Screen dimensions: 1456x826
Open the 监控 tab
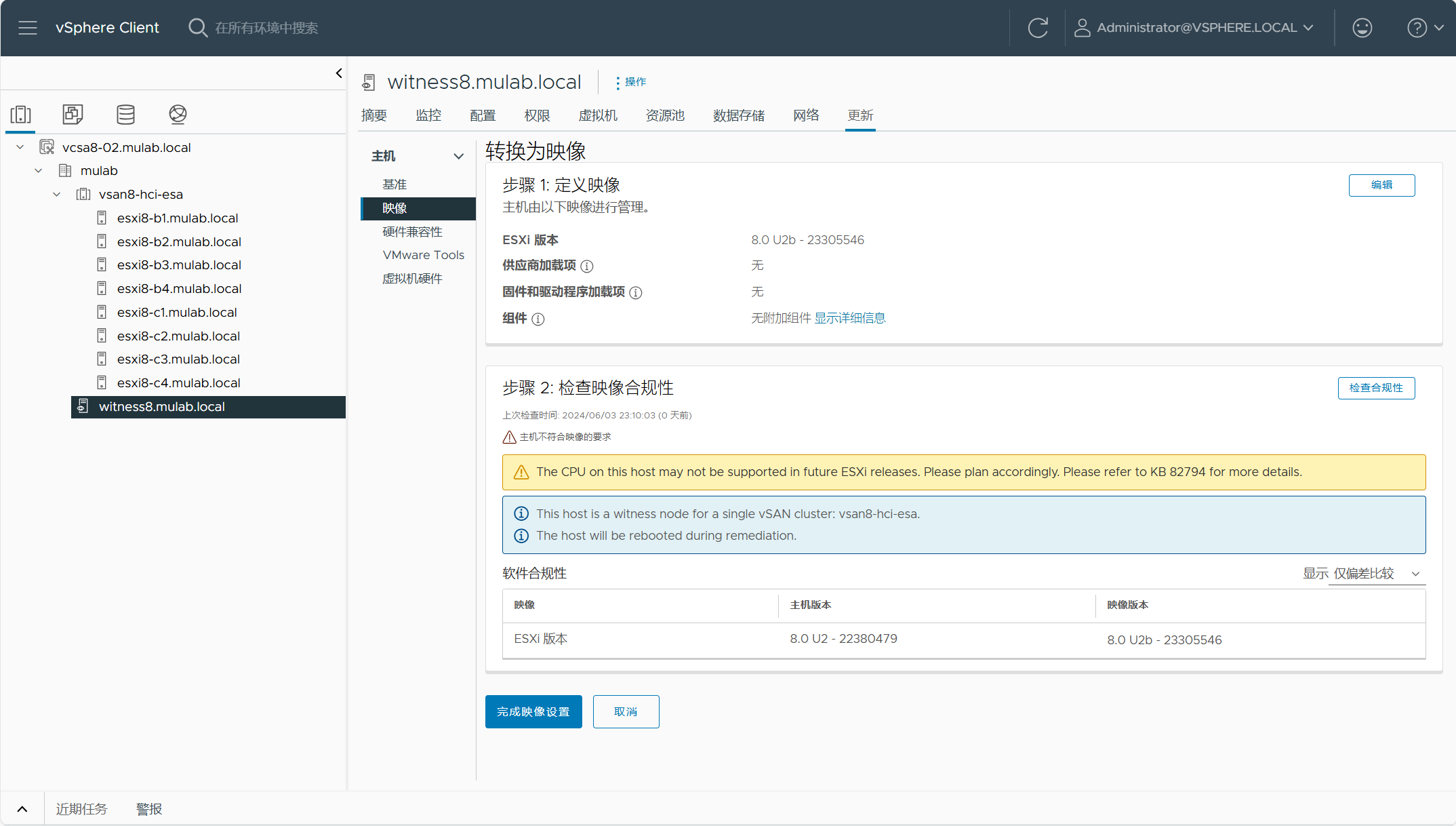click(428, 115)
